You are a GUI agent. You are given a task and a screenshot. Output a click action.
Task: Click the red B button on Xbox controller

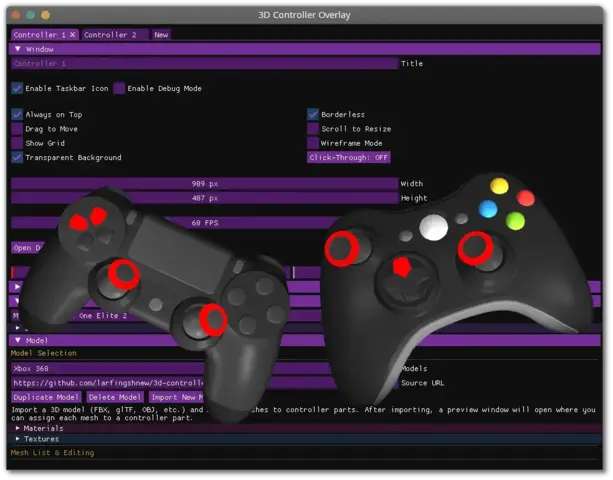[x=525, y=198]
